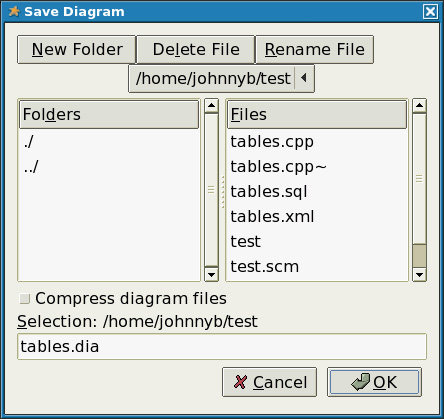Click the Files list scrollbar thumb

[x=419, y=256]
